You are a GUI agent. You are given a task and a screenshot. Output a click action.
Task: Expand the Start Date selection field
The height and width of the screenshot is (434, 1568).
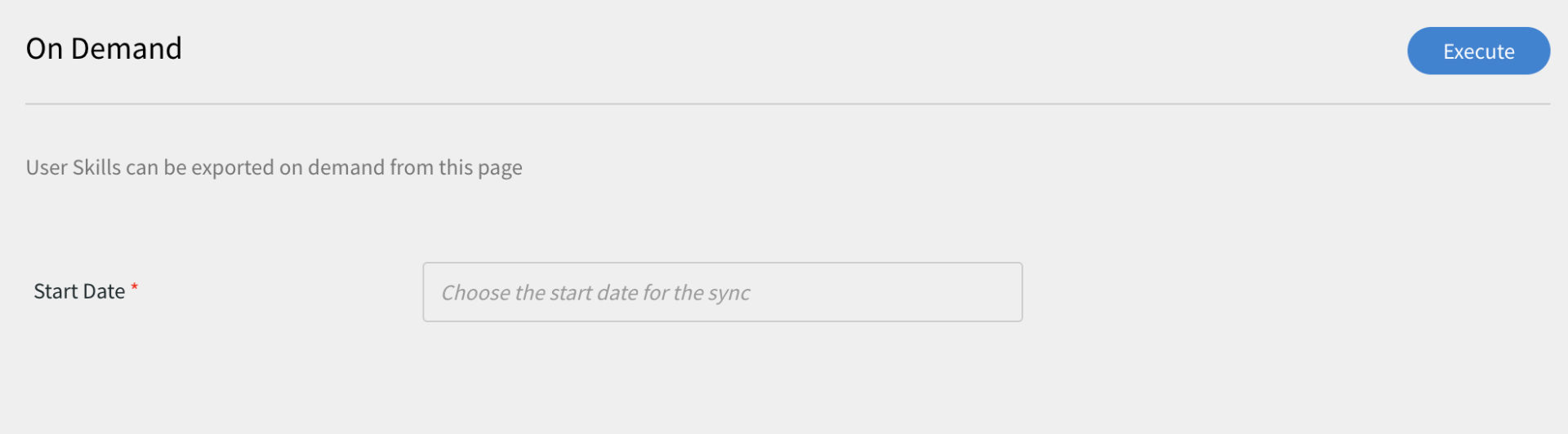pos(722,292)
